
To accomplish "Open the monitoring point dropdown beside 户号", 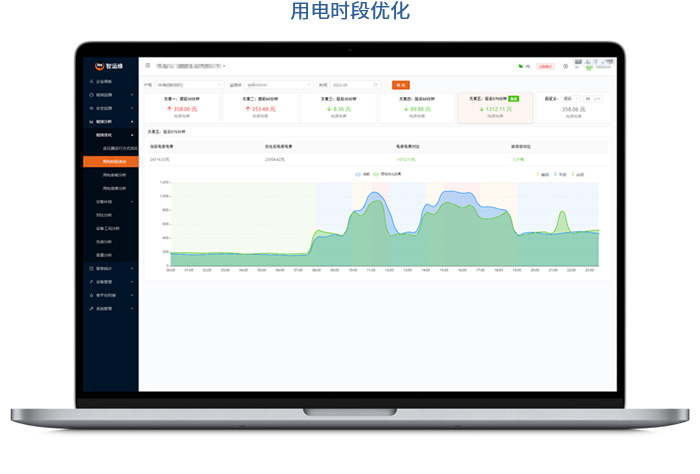I will [x=279, y=85].
